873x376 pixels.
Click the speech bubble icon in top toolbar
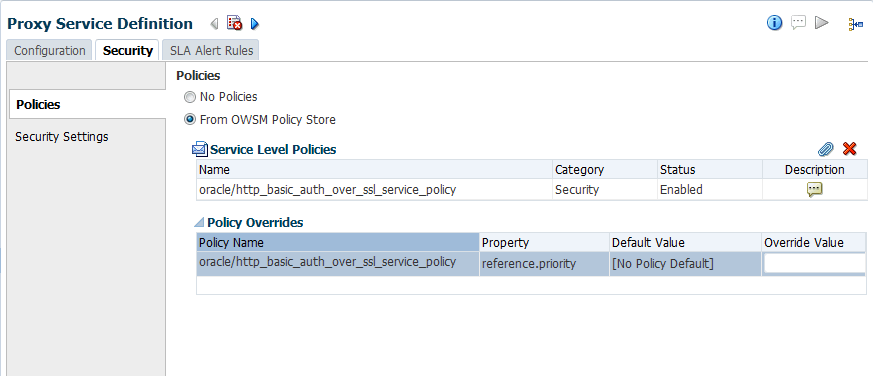click(798, 23)
